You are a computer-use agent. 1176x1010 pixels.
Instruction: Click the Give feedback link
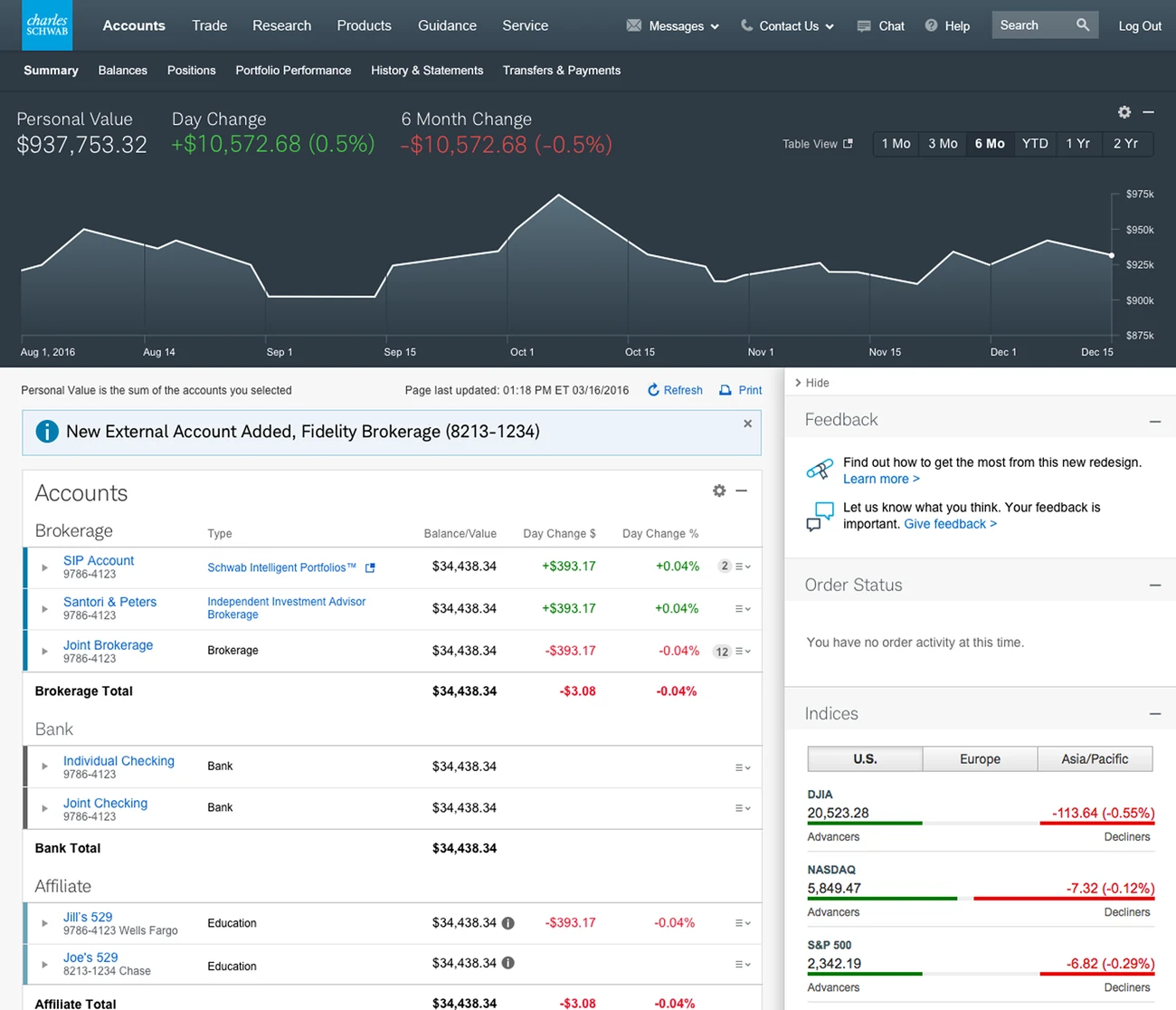click(950, 524)
